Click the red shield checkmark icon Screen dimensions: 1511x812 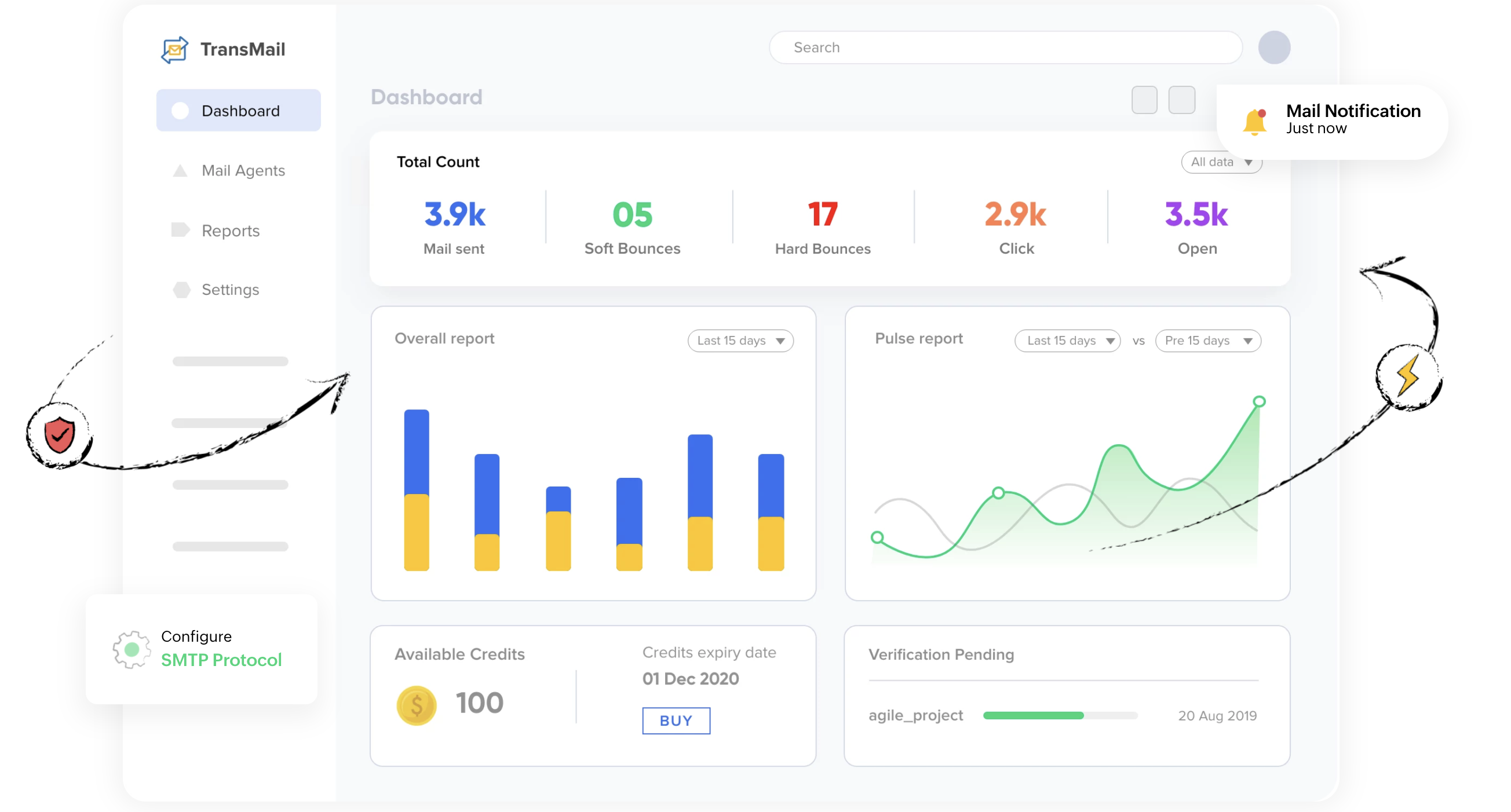pyautogui.click(x=59, y=435)
